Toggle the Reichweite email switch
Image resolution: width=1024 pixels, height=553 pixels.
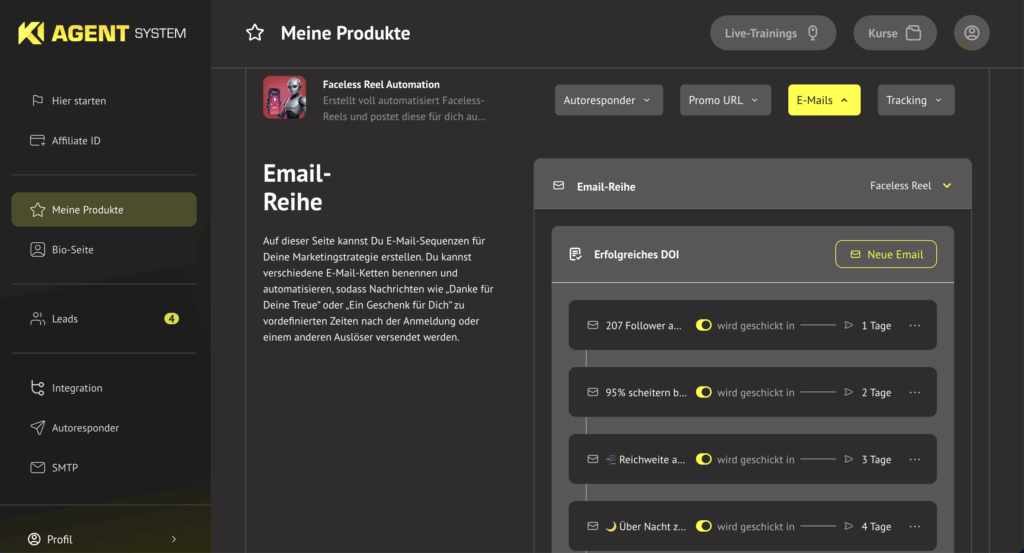703,460
